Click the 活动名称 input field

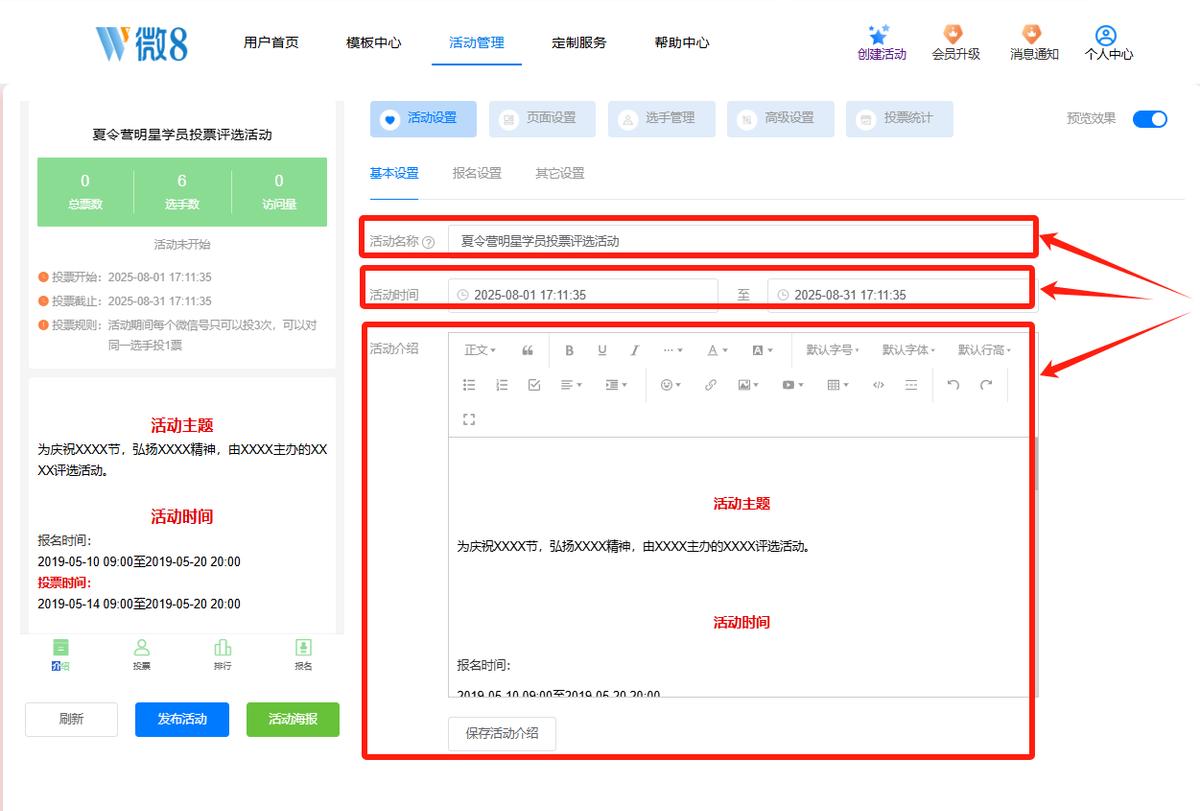click(x=739, y=241)
